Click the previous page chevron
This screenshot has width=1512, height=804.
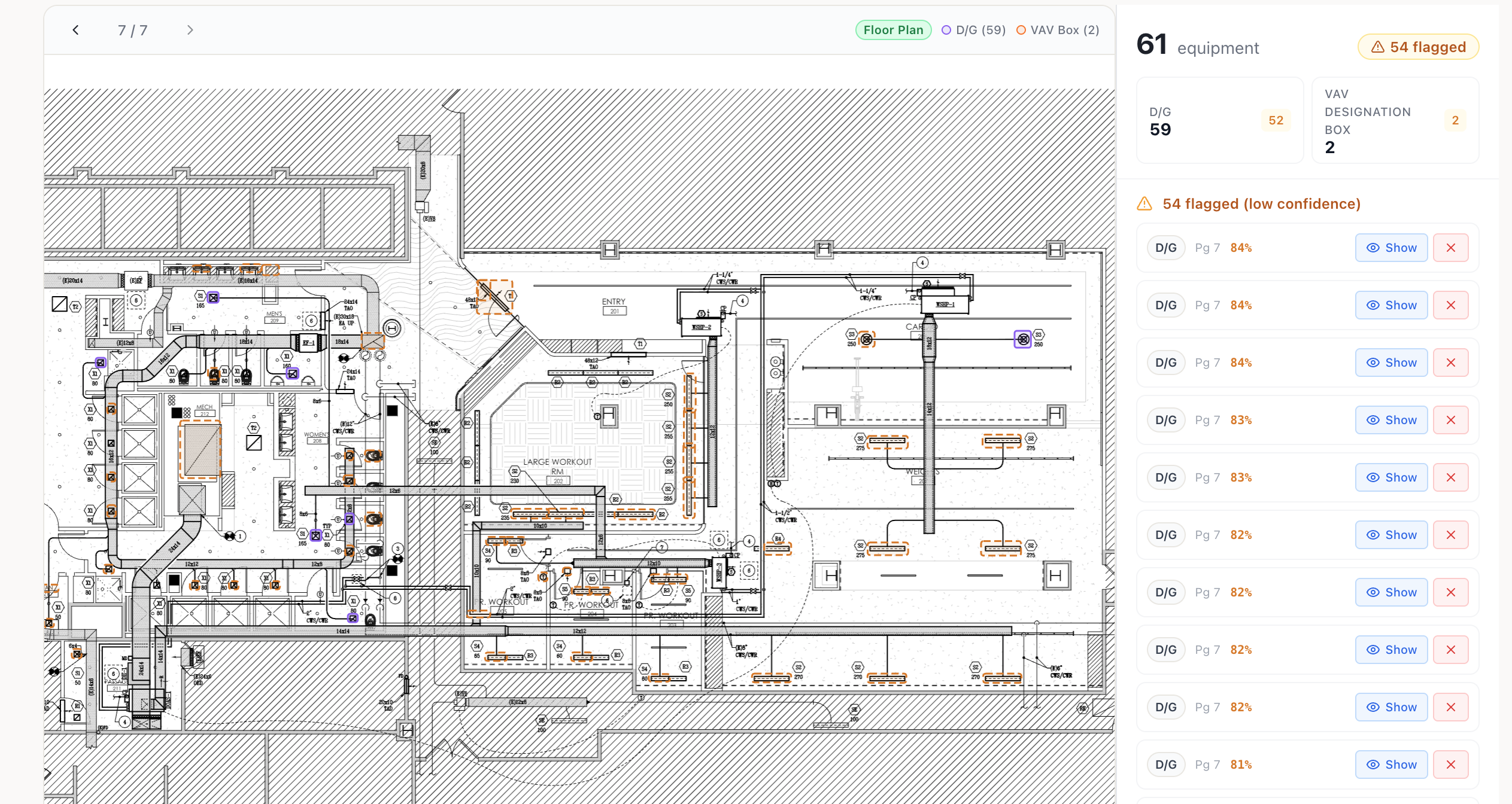(75, 29)
